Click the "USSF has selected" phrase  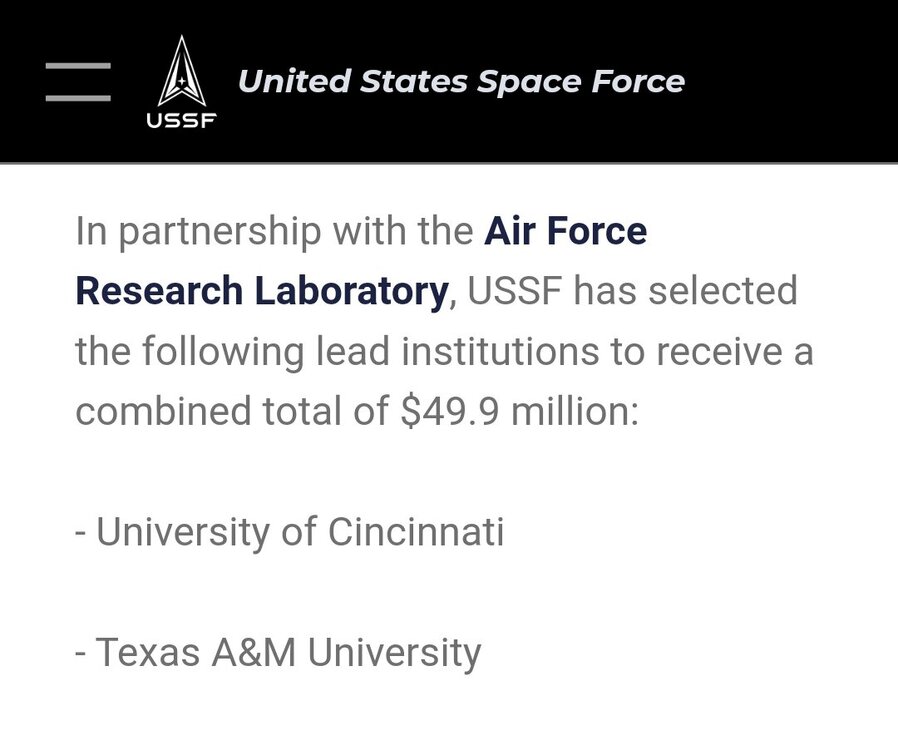point(632,291)
